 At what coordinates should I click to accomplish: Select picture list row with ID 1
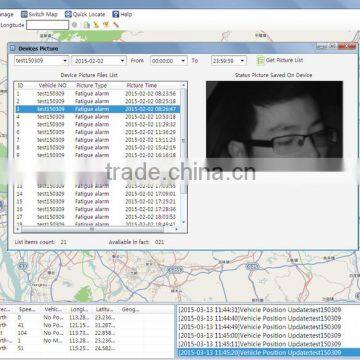pyautogui.click(x=98, y=94)
